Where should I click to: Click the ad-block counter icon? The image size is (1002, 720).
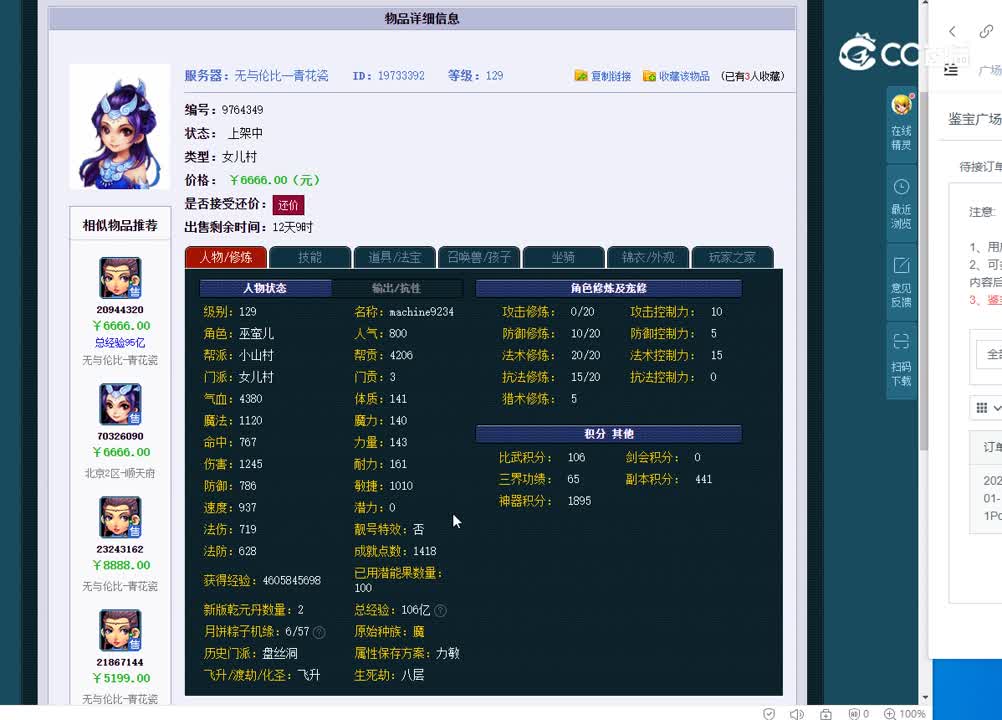coord(858,714)
